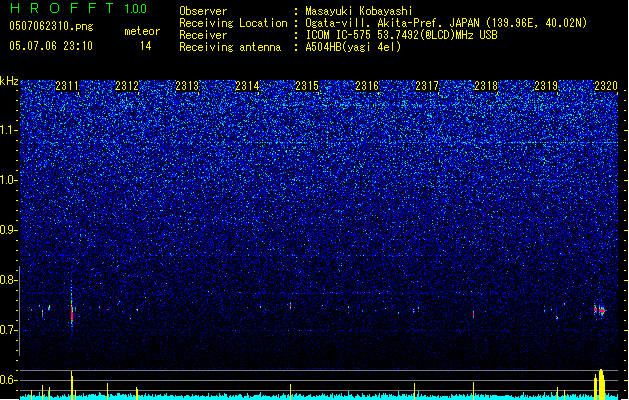
Task: Click the tall yellow intensity bar at 2311
Action: tap(72, 385)
